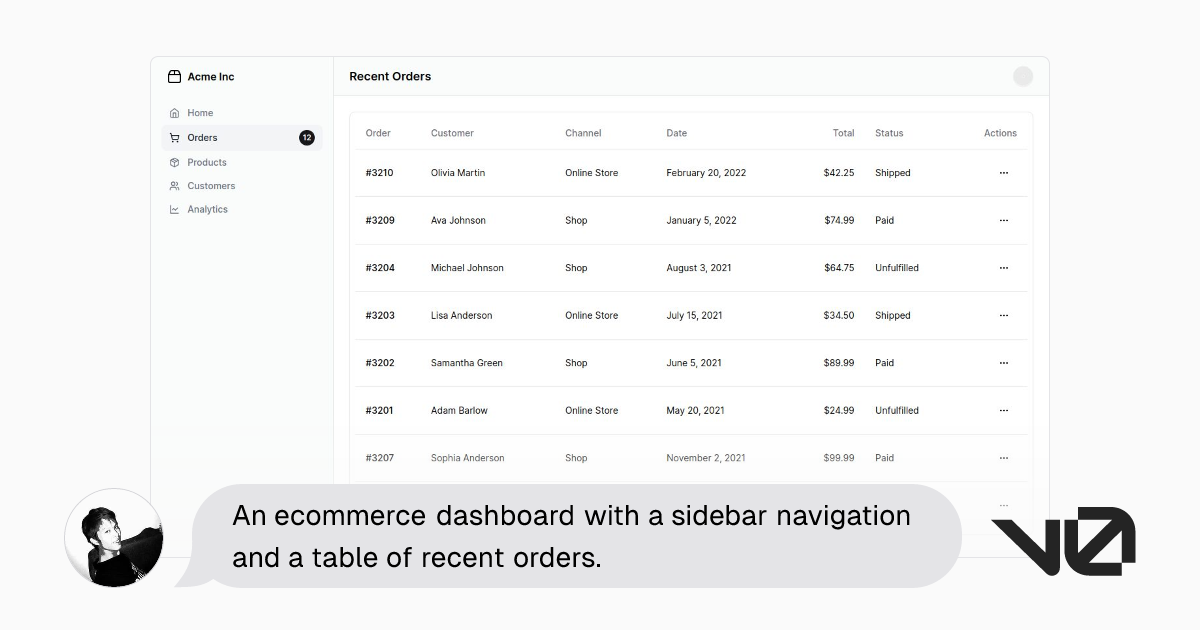Image resolution: width=1200 pixels, height=630 pixels.
Task: Click the Orders badge showing 12
Action: click(306, 137)
